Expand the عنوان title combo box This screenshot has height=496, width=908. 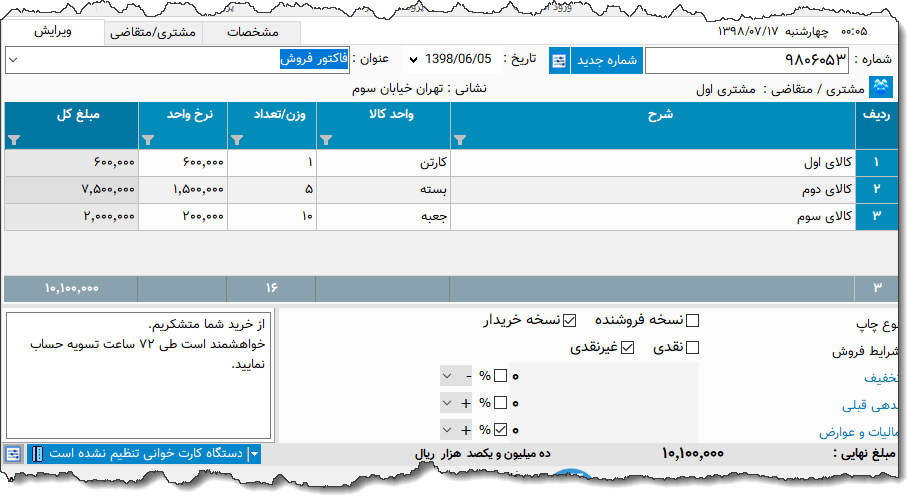click(x=13, y=60)
